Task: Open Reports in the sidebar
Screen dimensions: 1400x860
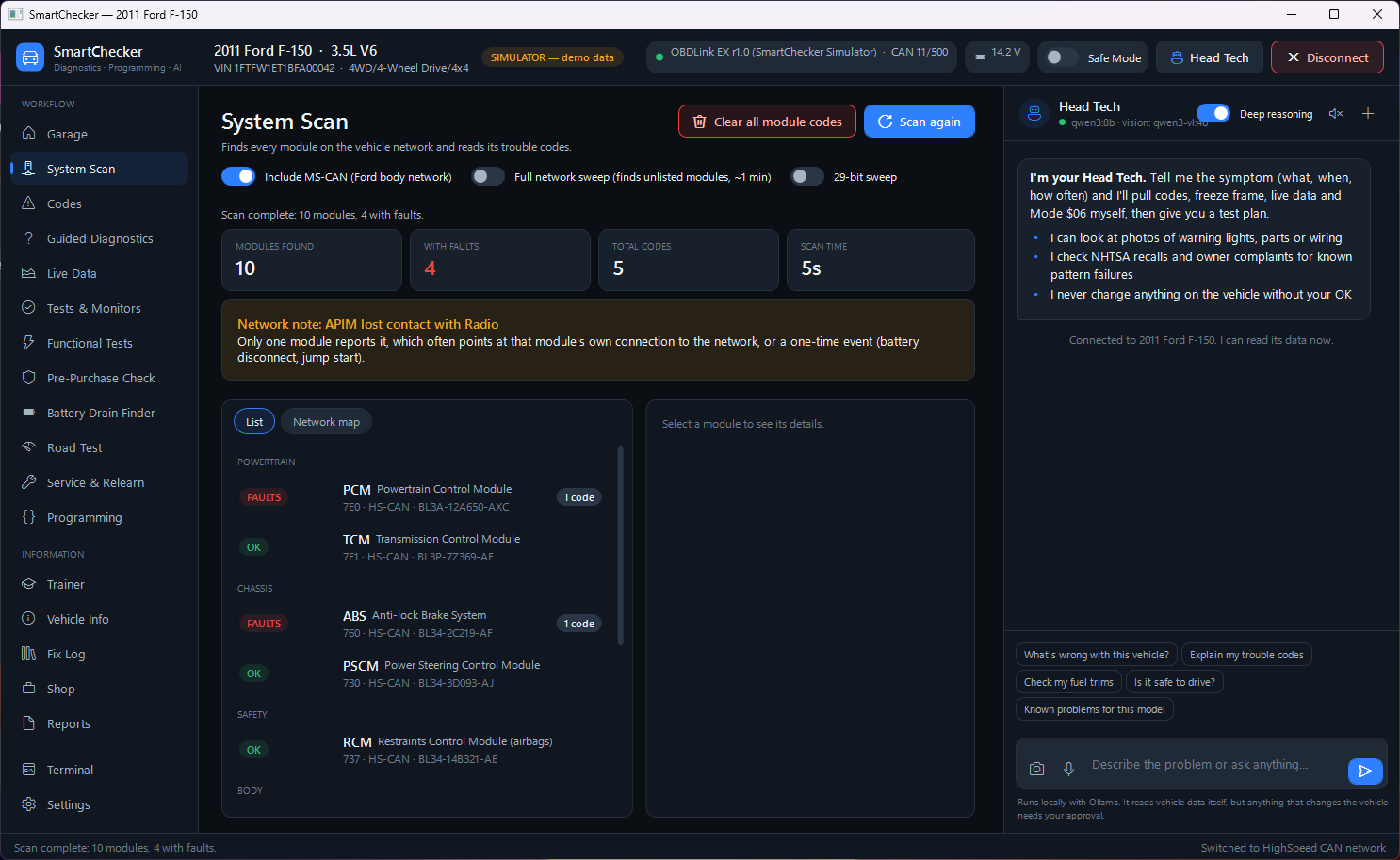Action: click(99, 723)
